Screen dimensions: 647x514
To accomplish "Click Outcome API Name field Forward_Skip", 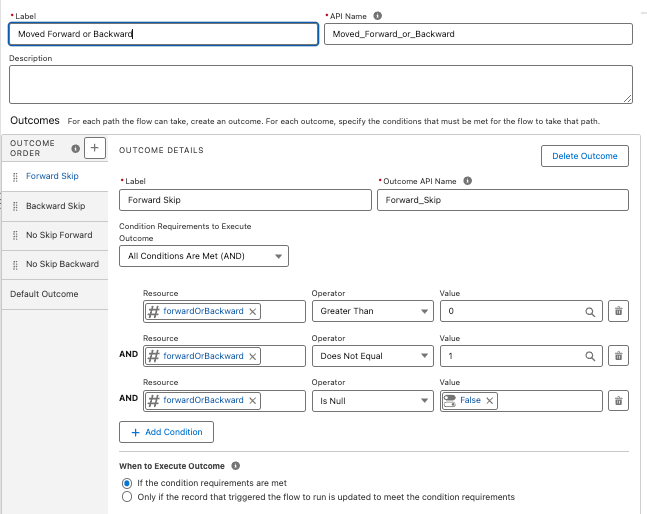I will pyautogui.click(x=503, y=200).
